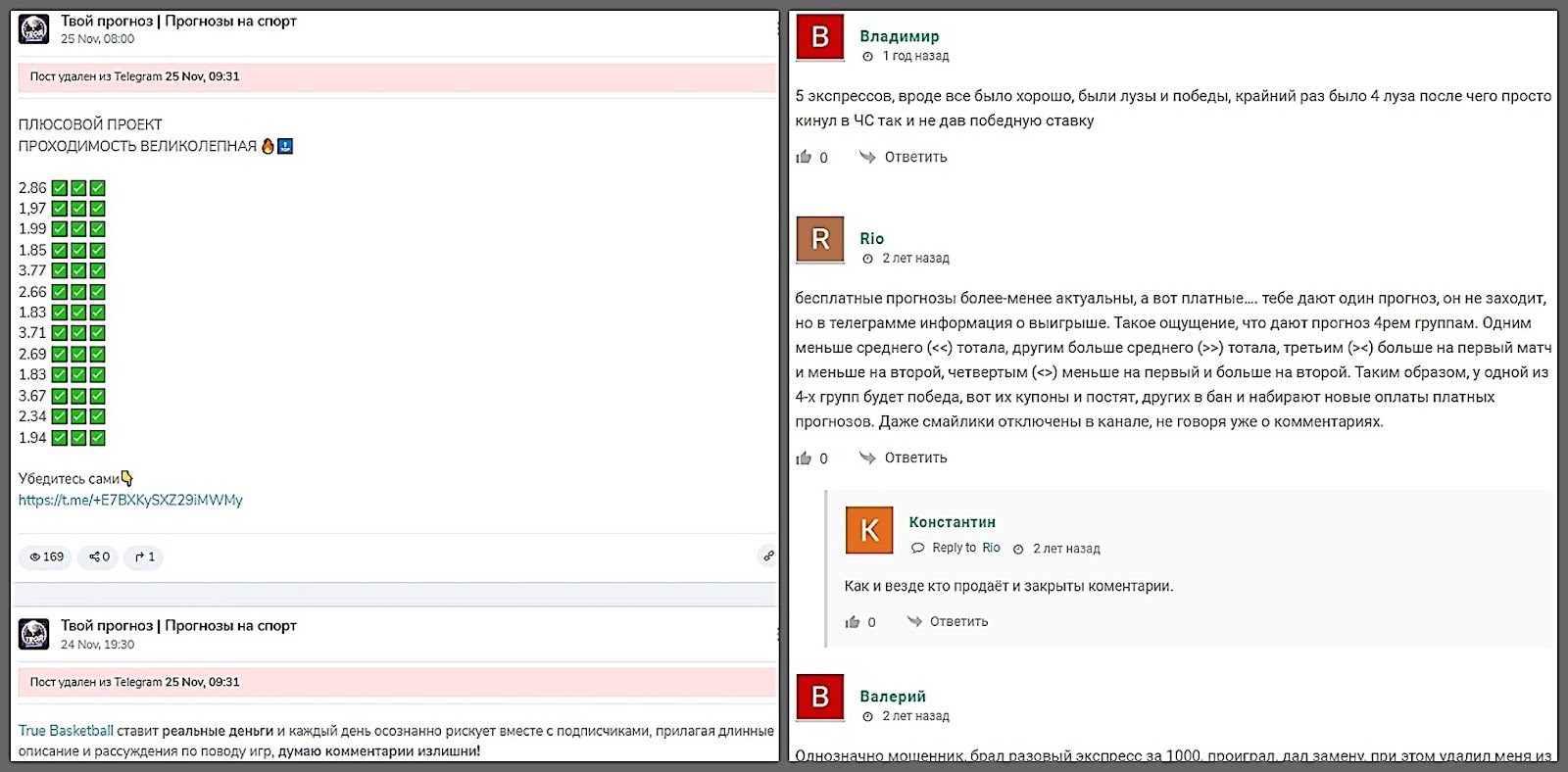The width and height of the screenshot is (1568, 772).
Task: Click Rio name in the Reply to line
Action: [x=991, y=548]
